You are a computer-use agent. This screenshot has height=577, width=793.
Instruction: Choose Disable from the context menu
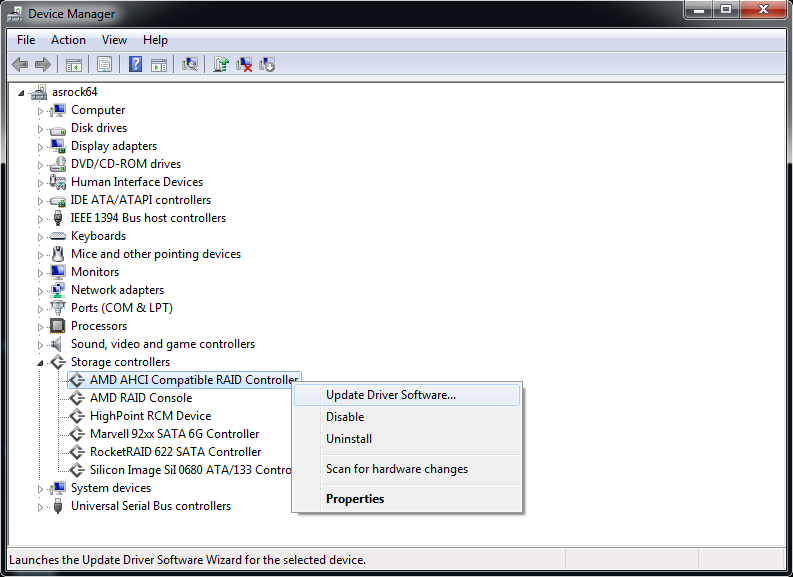407,417
